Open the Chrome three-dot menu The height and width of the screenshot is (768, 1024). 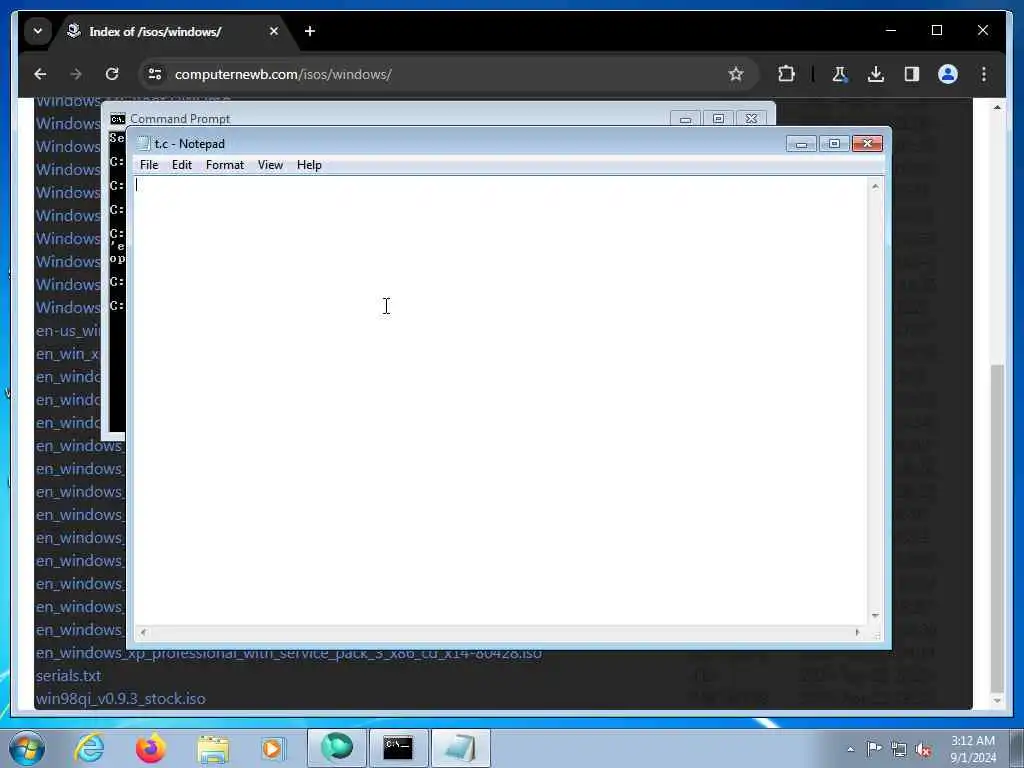pyautogui.click(x=984, y=74)
